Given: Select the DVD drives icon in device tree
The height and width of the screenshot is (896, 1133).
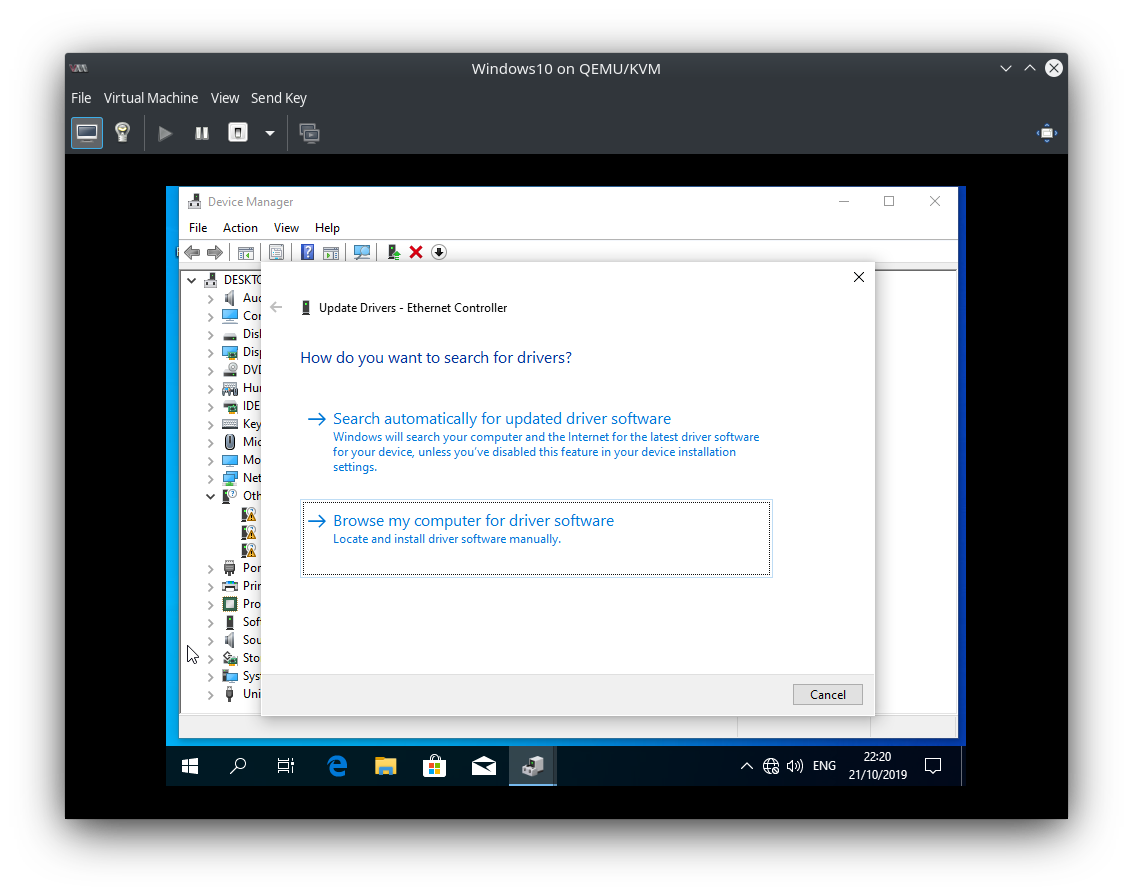Looking at the screenshot, I should 230,370.
